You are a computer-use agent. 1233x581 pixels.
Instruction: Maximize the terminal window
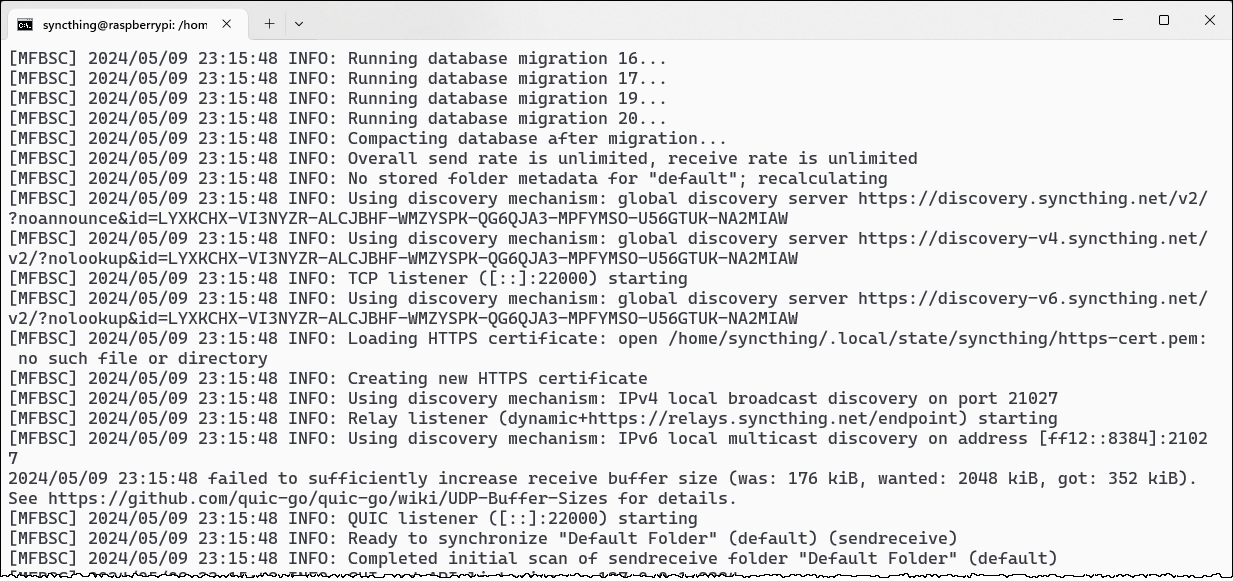click(x=1164, y=20)
